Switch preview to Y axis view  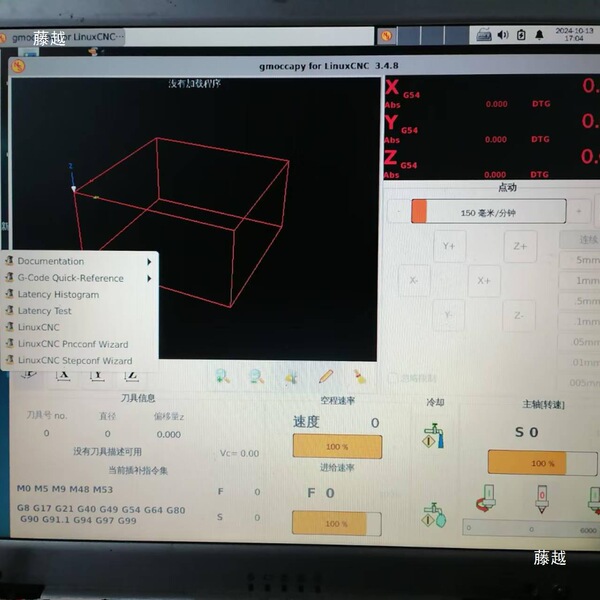coord(98,376)
